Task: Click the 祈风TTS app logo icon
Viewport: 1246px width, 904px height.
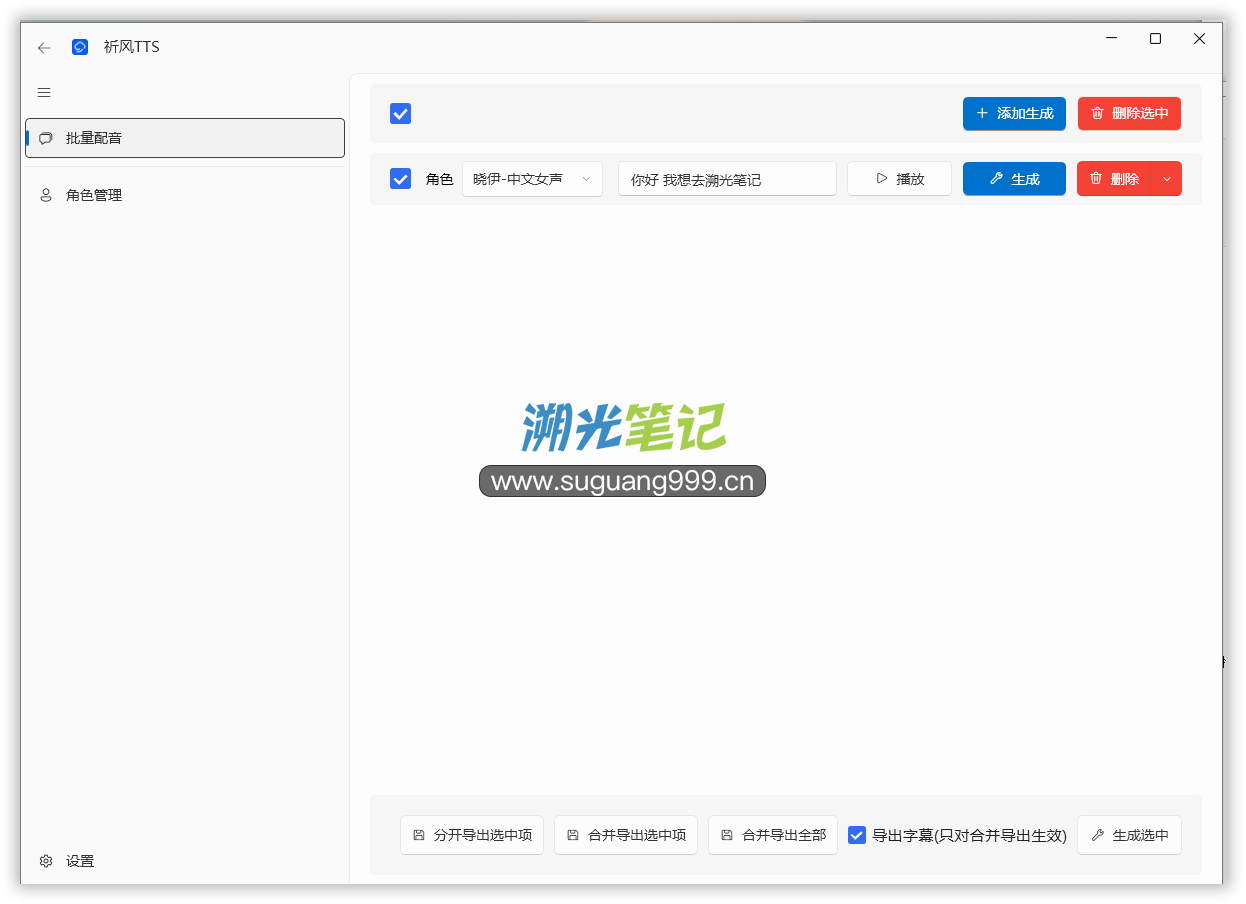Action: tap(80, 47)
